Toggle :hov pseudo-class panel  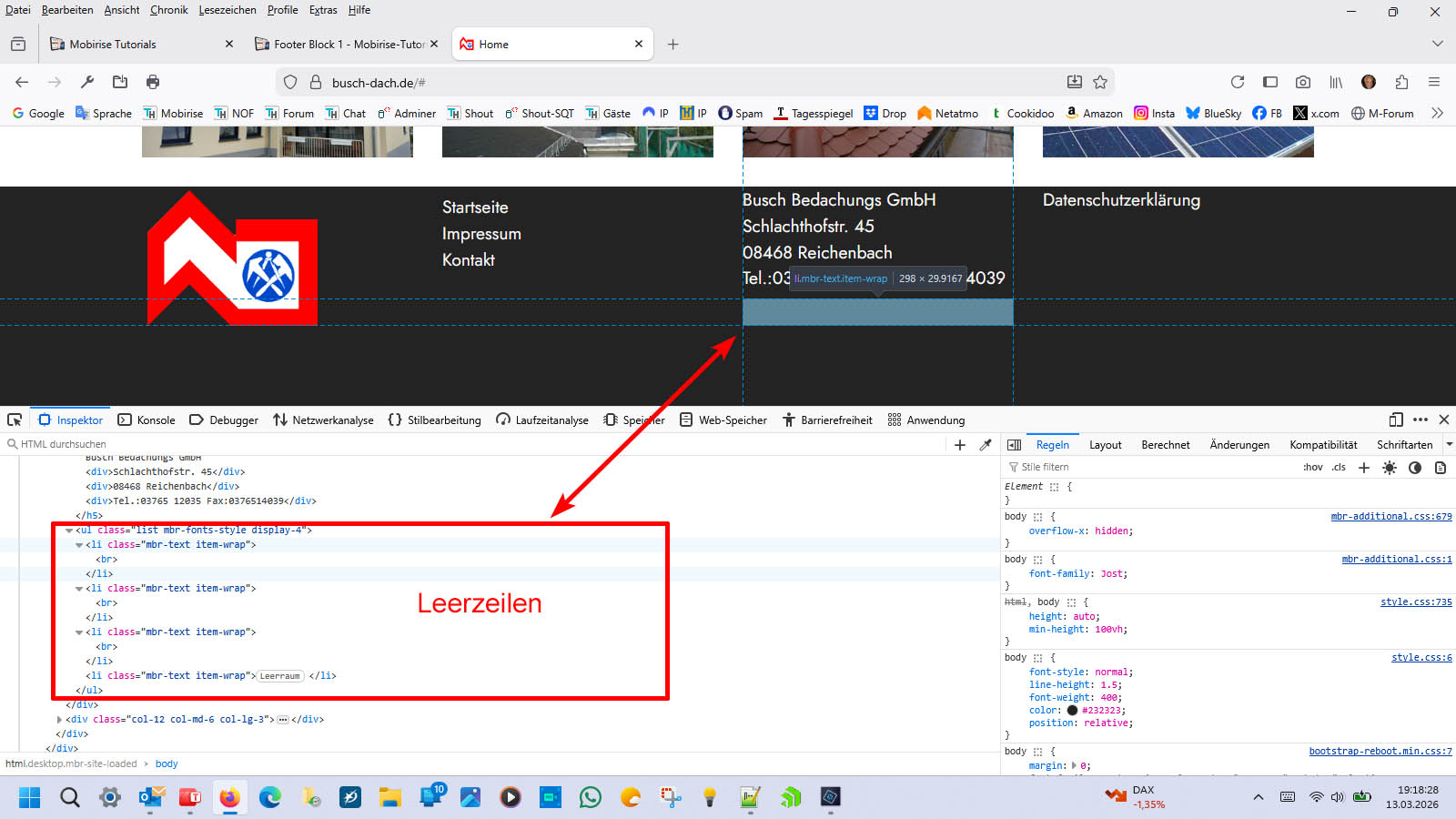tap(1312, 468)
